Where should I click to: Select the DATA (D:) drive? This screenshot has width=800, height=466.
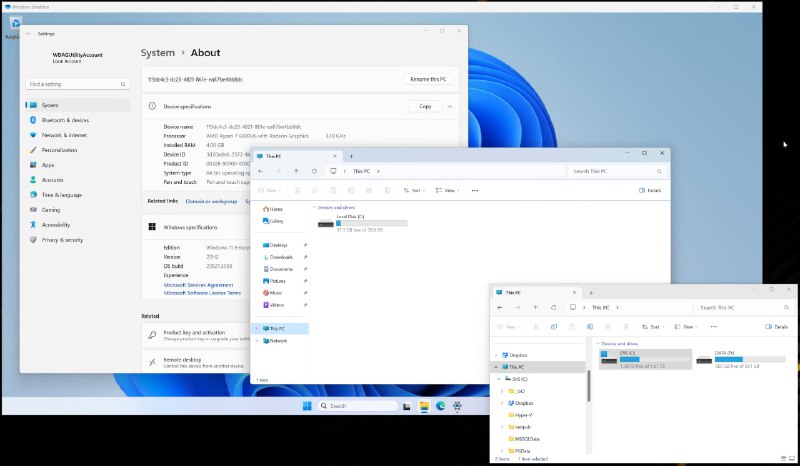pos(740,359)
